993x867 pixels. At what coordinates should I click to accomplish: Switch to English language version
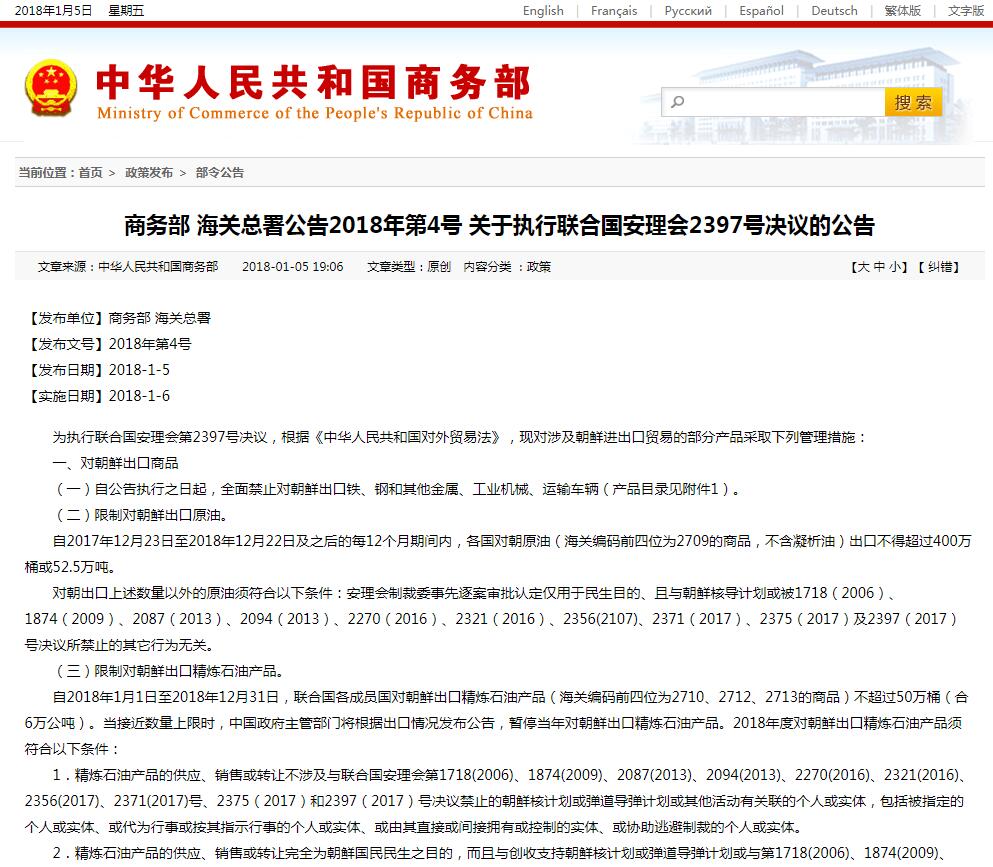(x=543, y=11)
